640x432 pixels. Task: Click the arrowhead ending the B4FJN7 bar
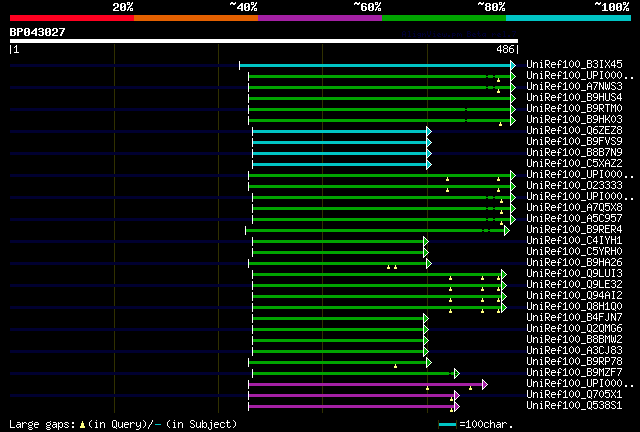tap(426, 319)
